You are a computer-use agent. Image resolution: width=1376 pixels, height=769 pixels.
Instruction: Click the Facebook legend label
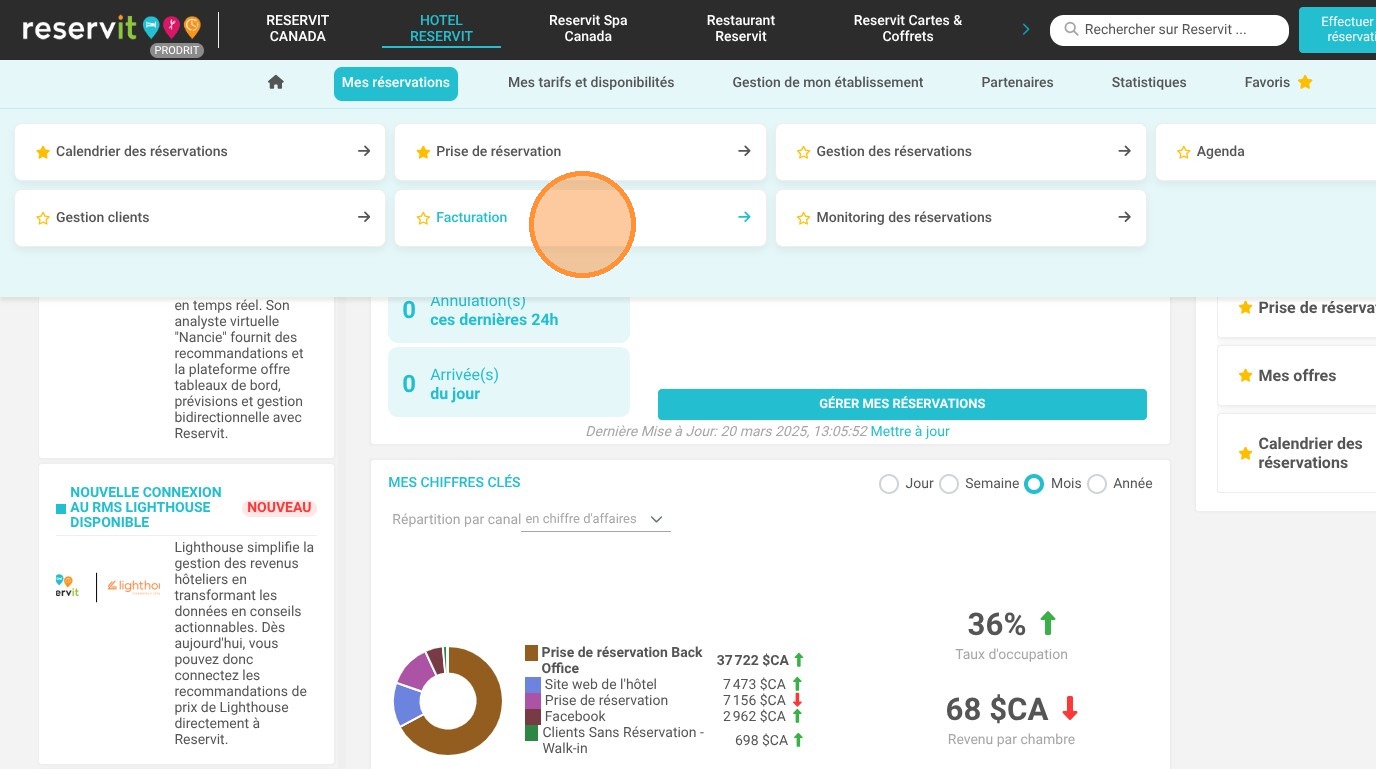575,717
